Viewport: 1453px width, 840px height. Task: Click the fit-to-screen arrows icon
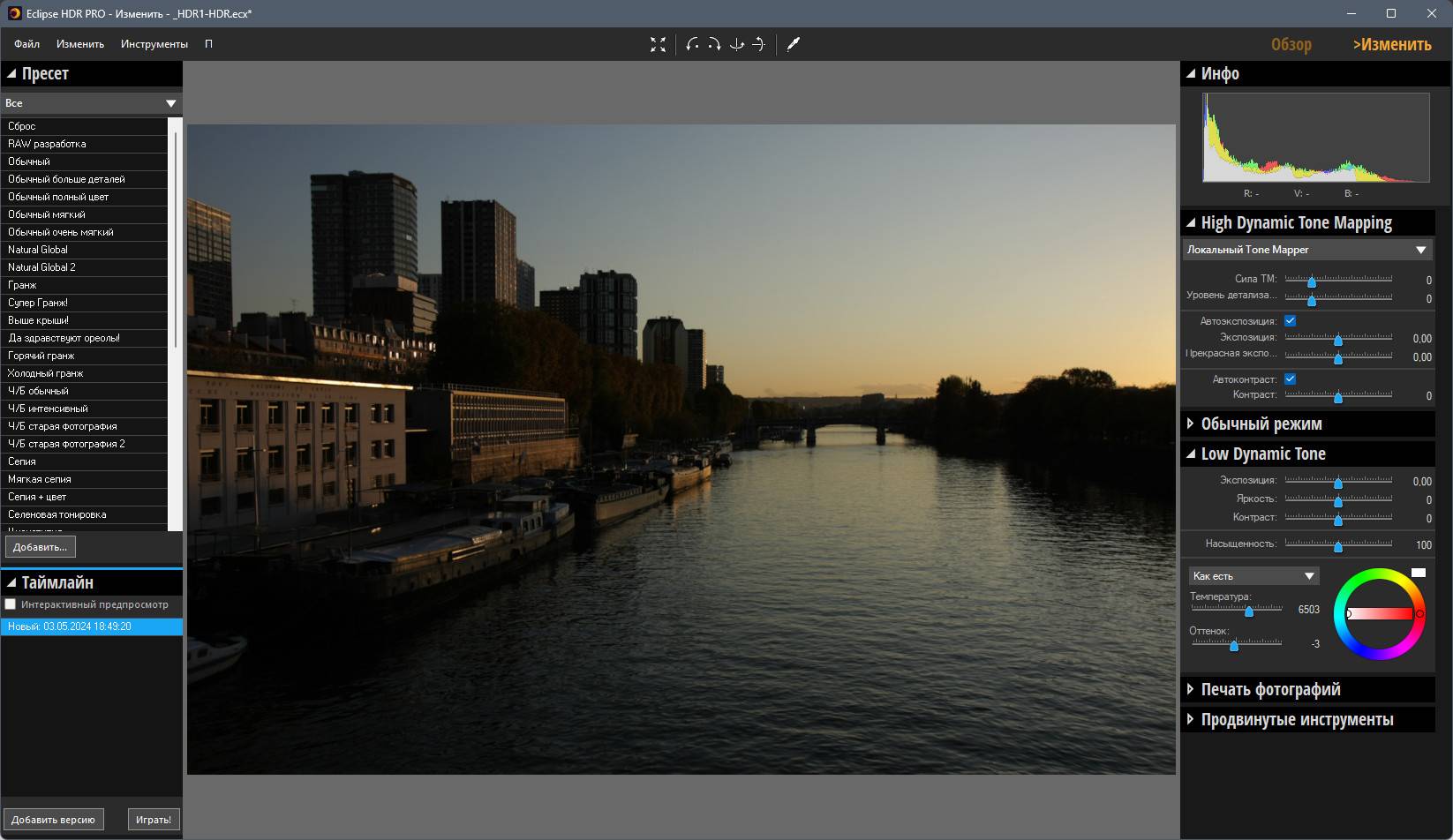[x=658, y=44]
